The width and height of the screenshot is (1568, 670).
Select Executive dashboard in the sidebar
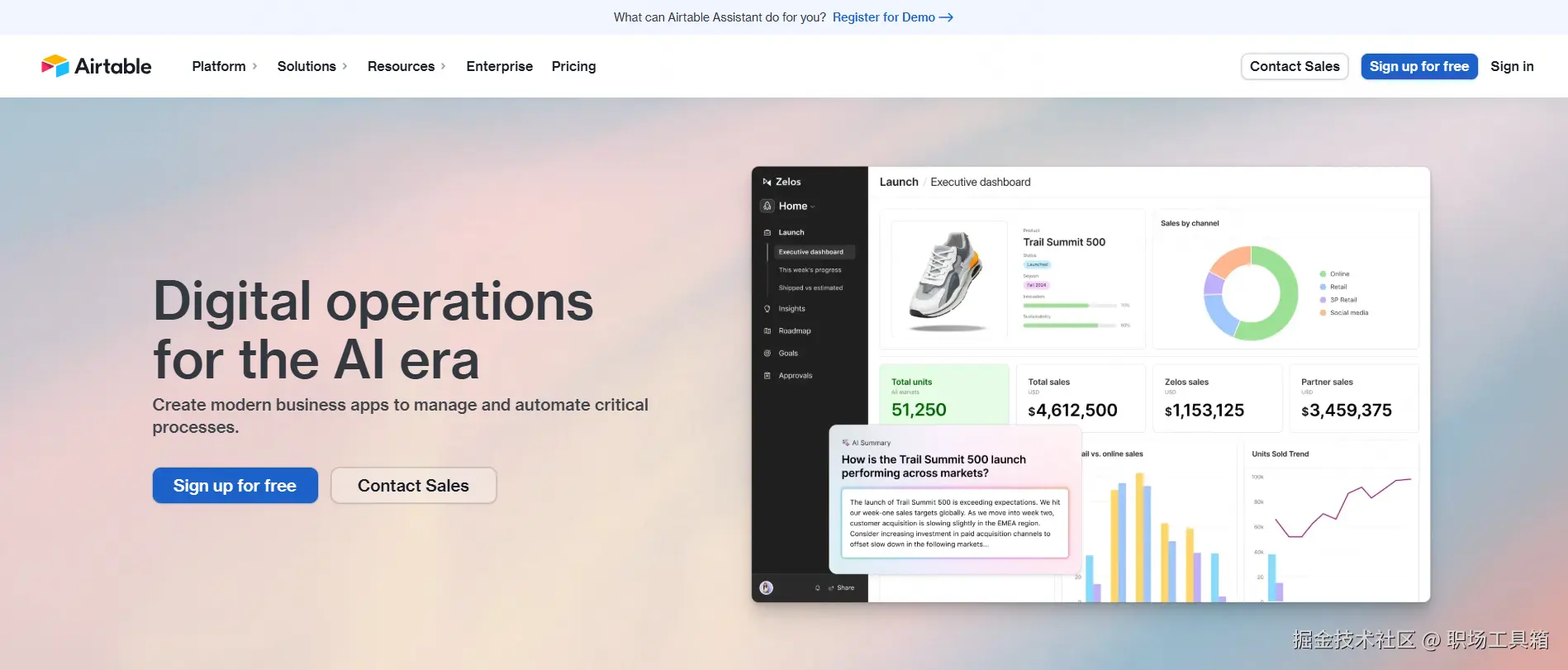pyautogui.click(x=814, y=252)
